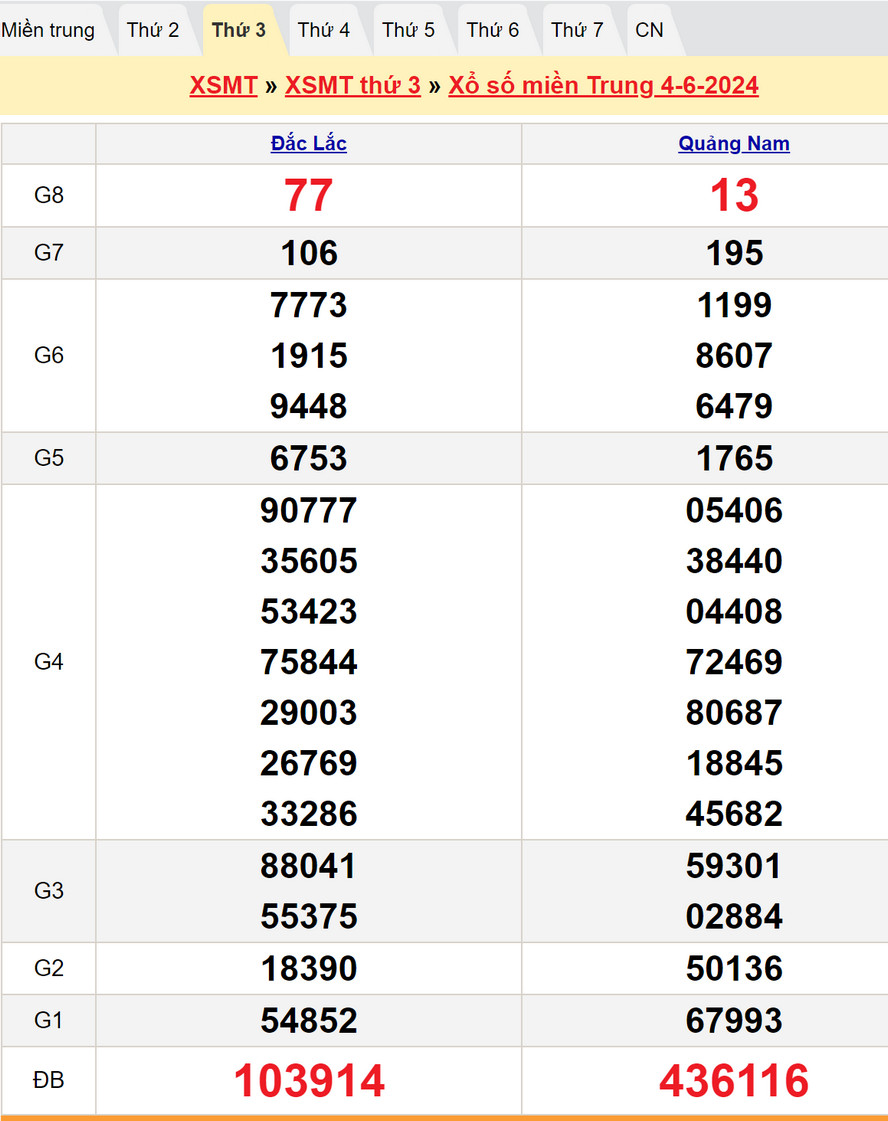
Task: Switch to the Thứ 2 tab
Action: coord(153,30)
